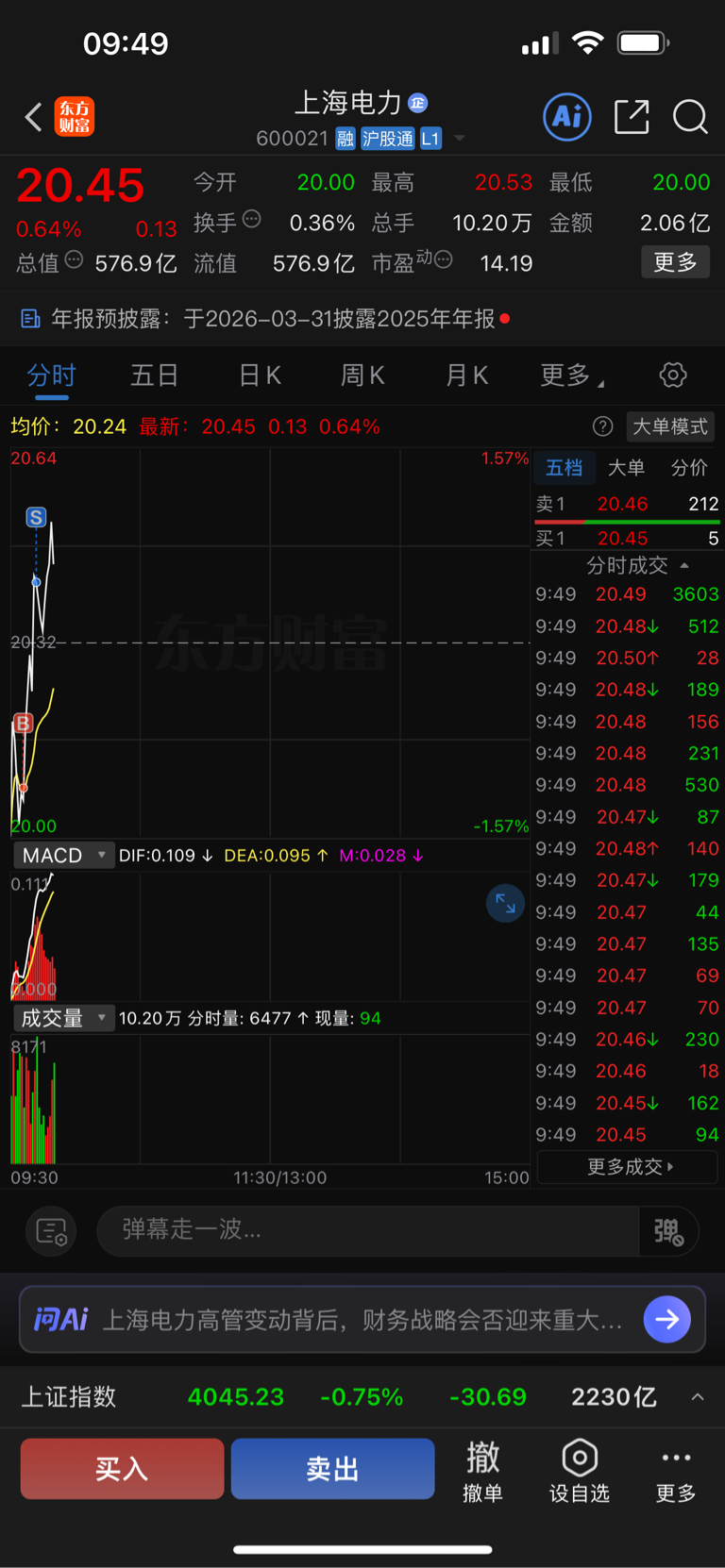
Task: Tap the 沪股通 tag
Action: 388,139
